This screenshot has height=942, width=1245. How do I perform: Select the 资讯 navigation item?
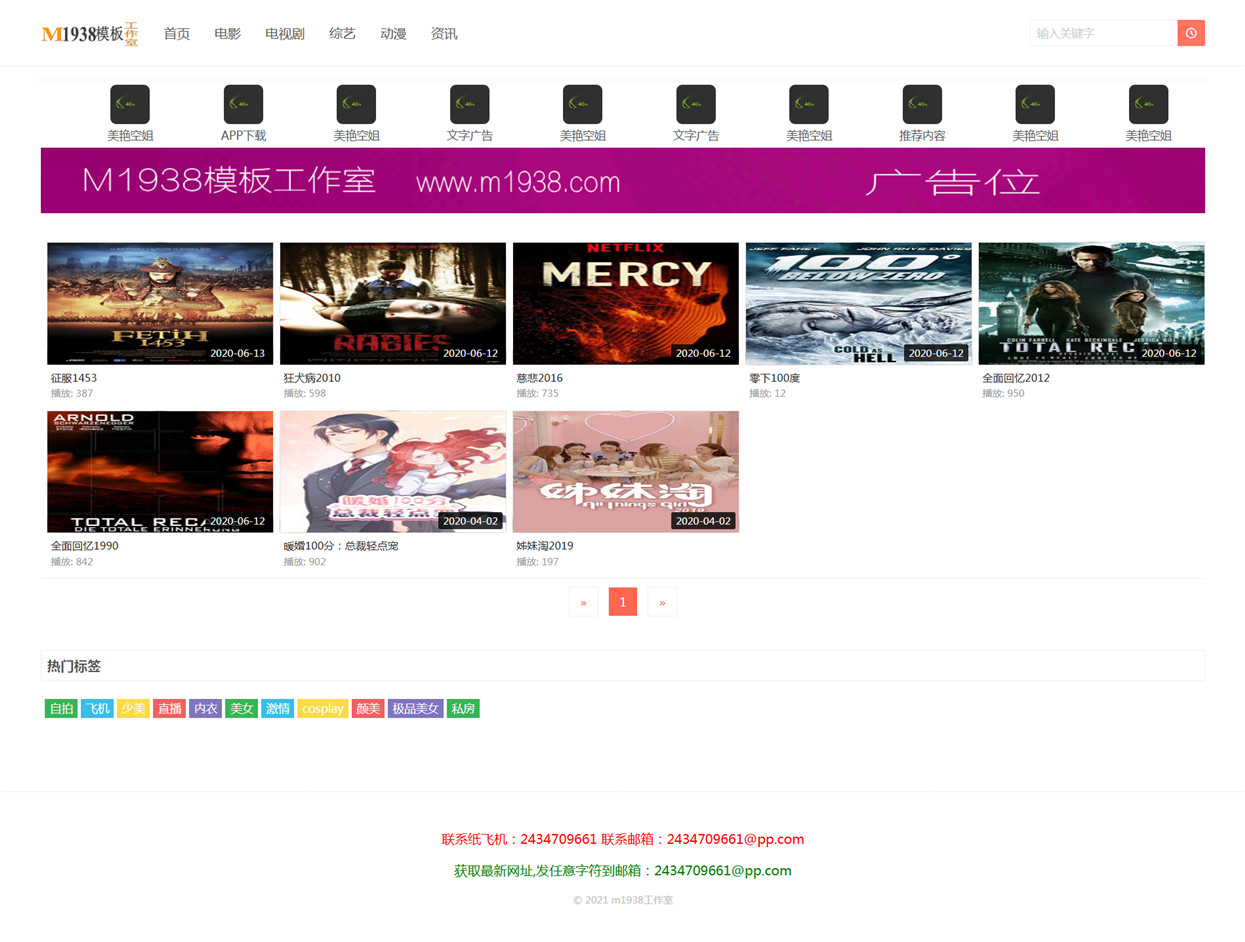click(x=444, y=33)
